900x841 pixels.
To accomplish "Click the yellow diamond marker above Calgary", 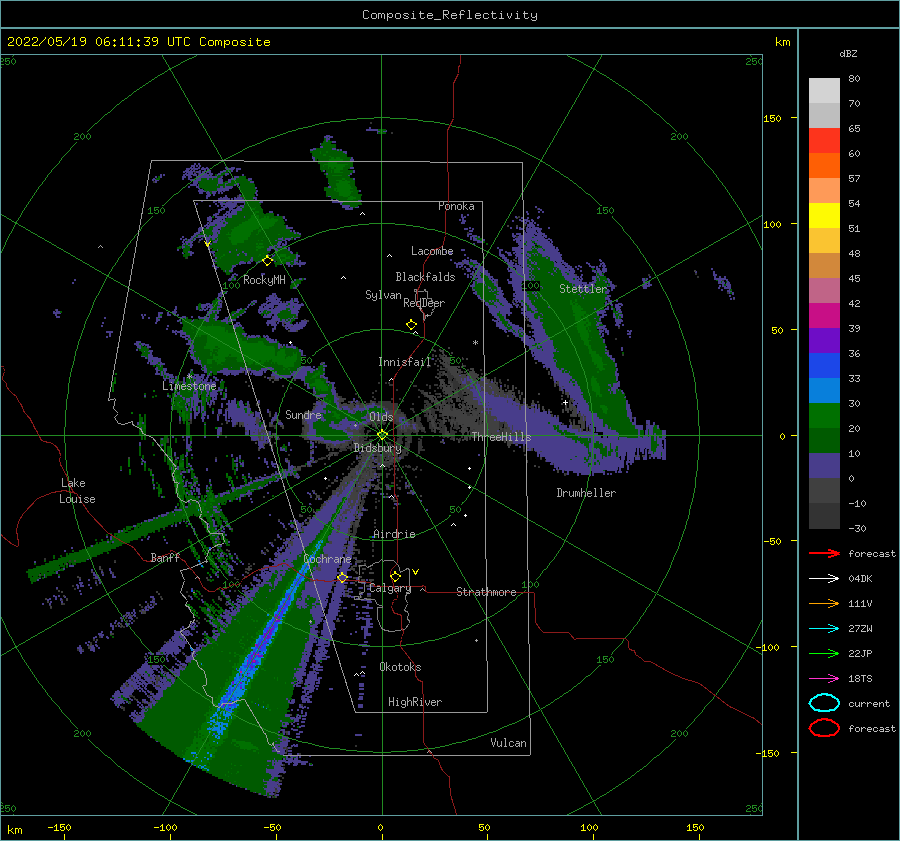I will 395,576.
